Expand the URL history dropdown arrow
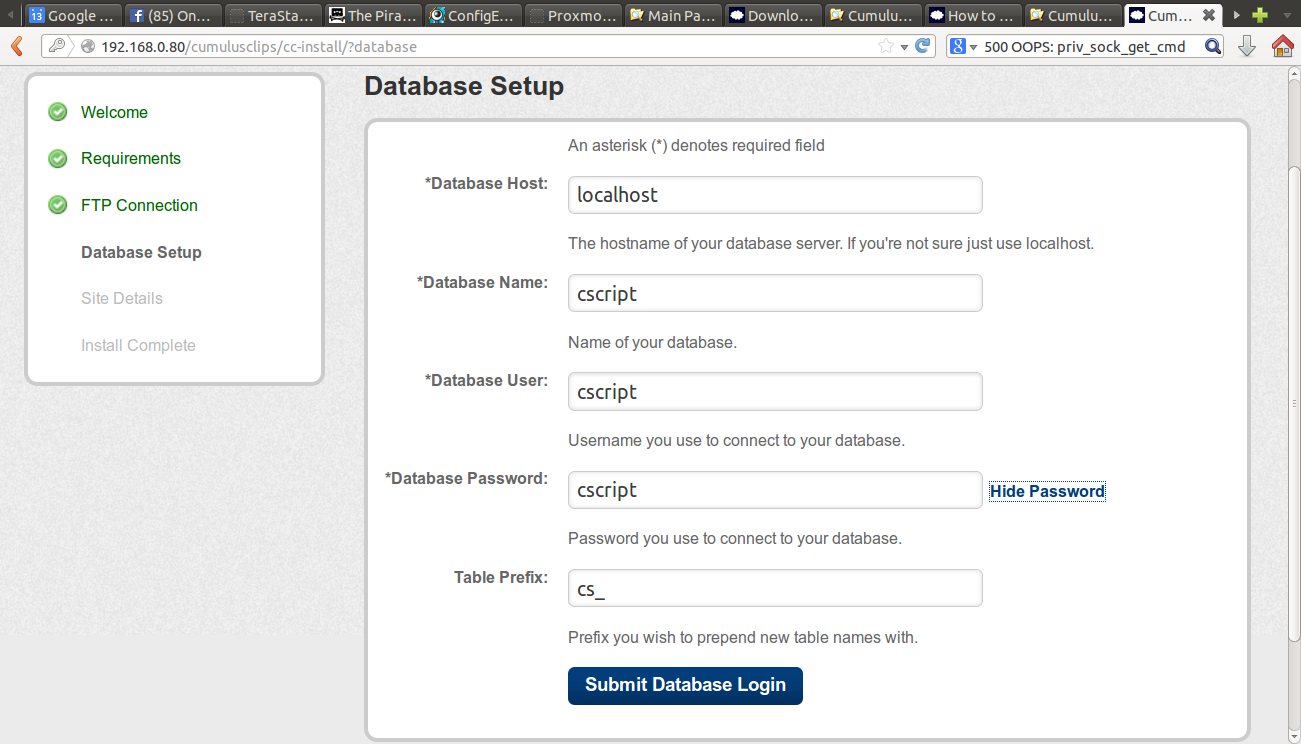 click(904, 46)
